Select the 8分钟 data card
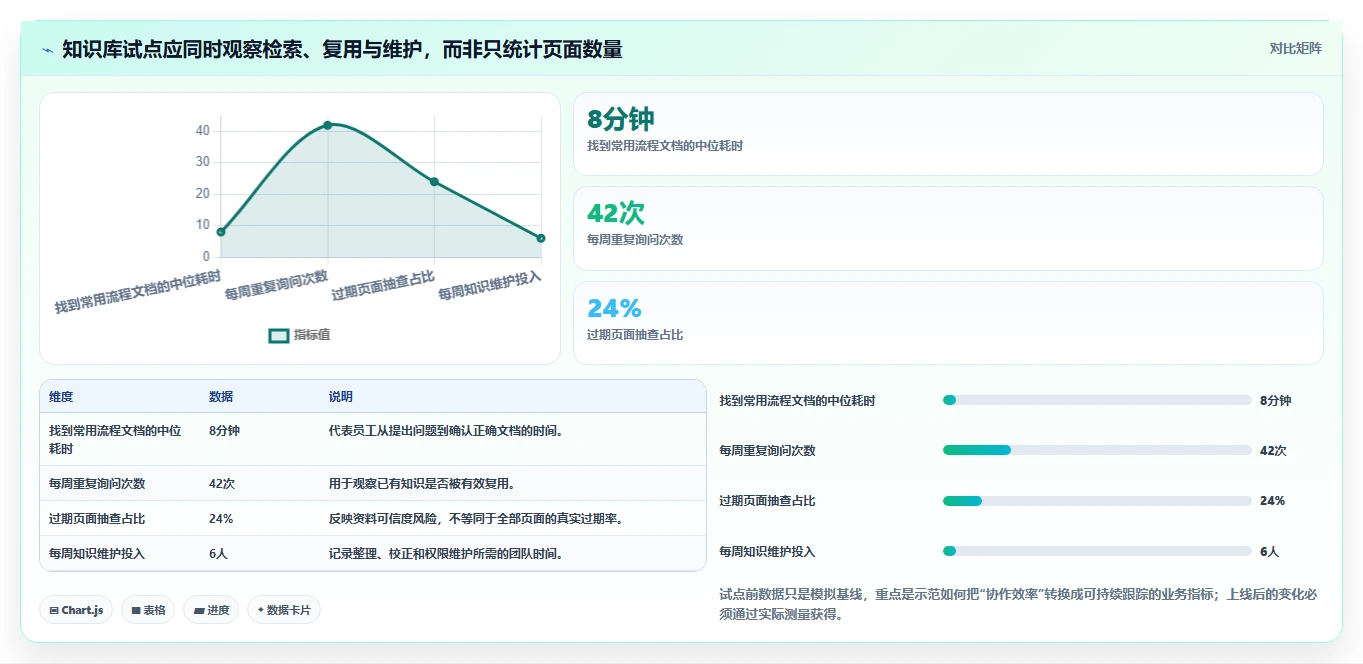The height and width of the screenshot is (664, 1363). pyautogui.click(x=948, y=134)
